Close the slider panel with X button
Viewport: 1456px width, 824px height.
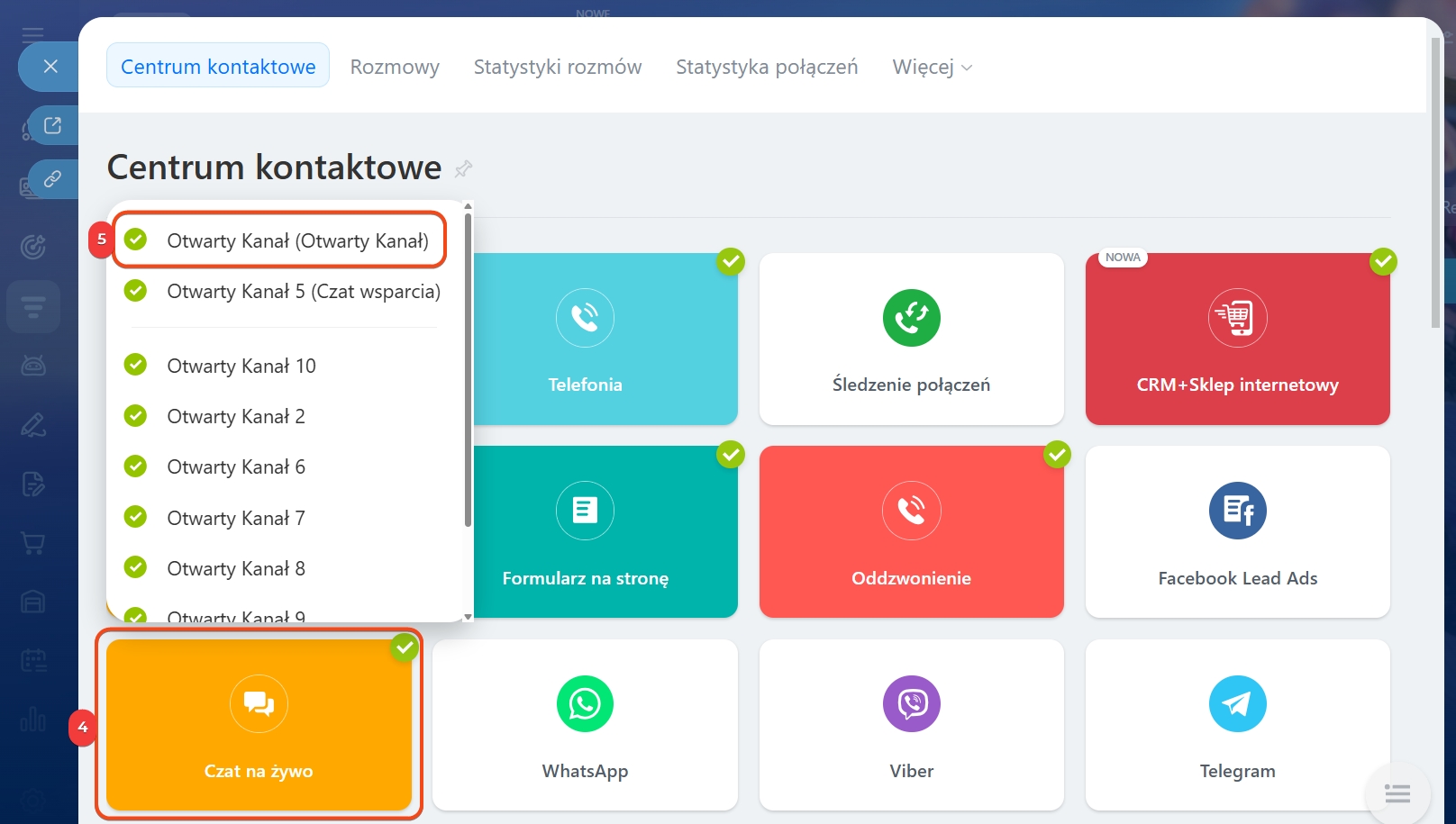(50, 67)
